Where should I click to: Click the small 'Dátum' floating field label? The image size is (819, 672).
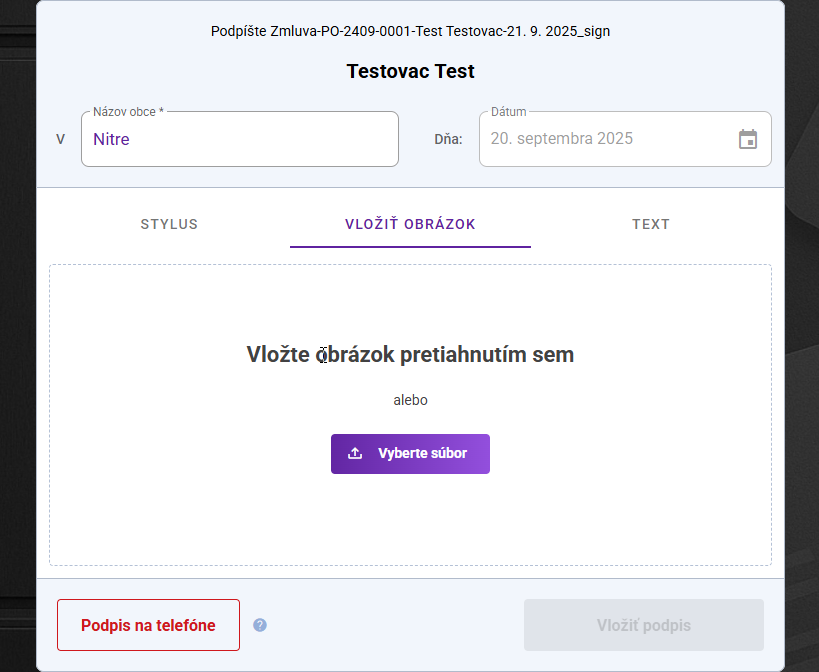pos(508,112)
